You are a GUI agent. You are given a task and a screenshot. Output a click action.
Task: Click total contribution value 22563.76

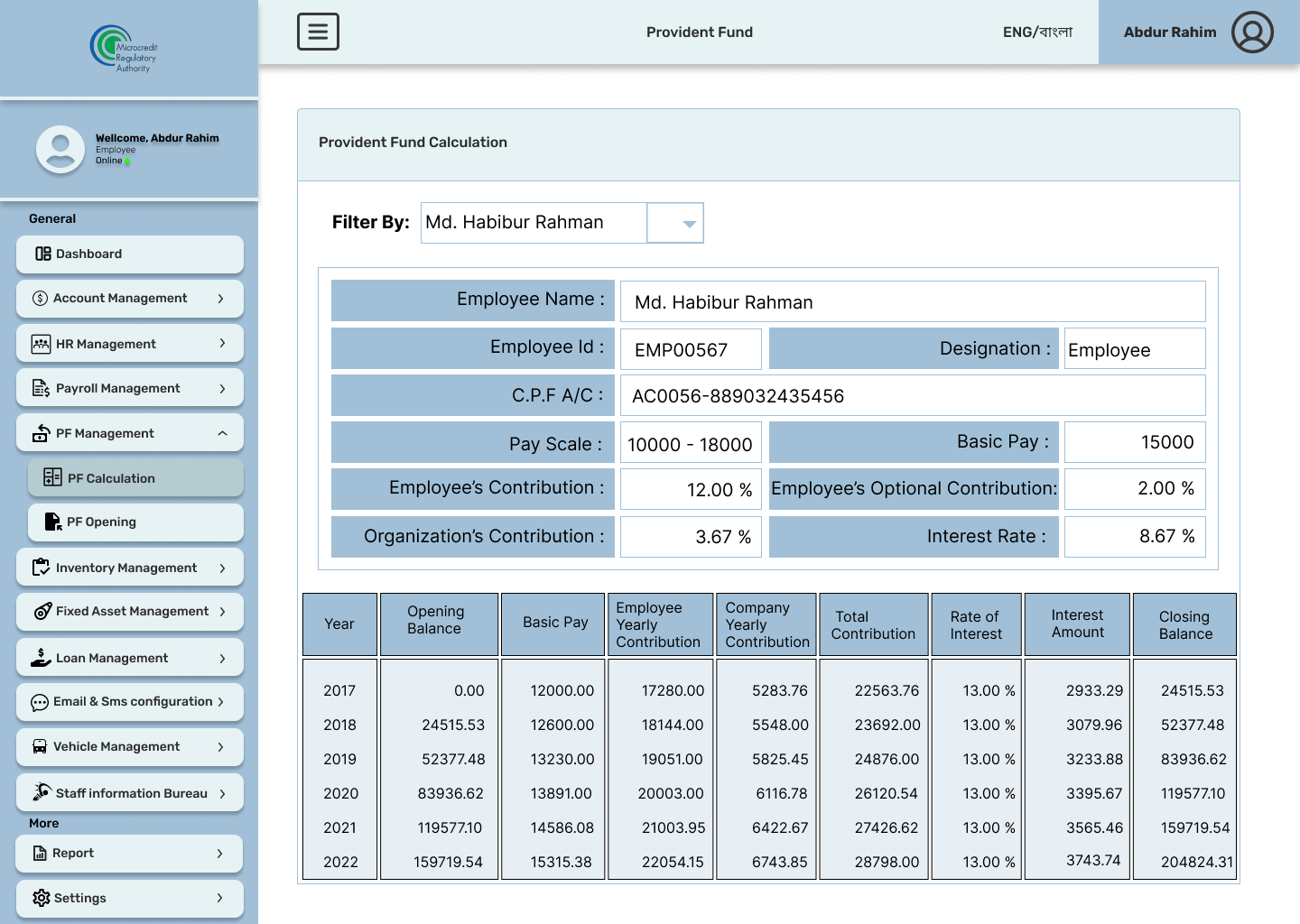(x=887, y=691)
